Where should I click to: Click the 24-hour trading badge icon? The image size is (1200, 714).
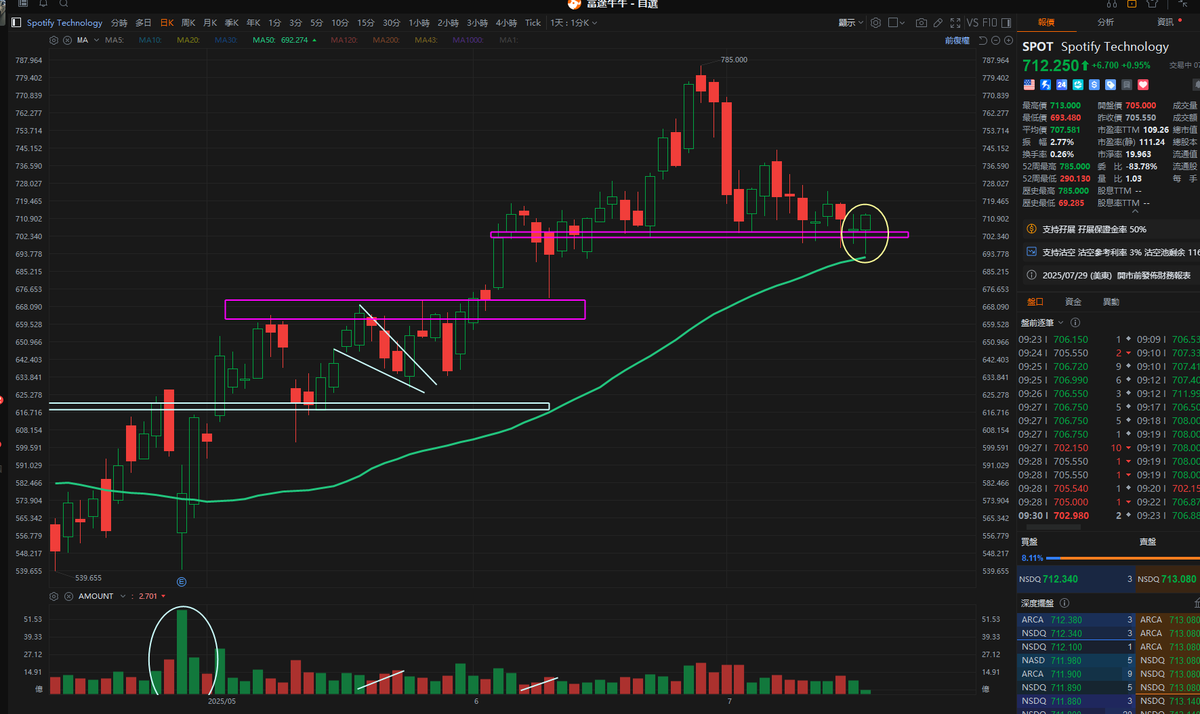point(1062,85)
